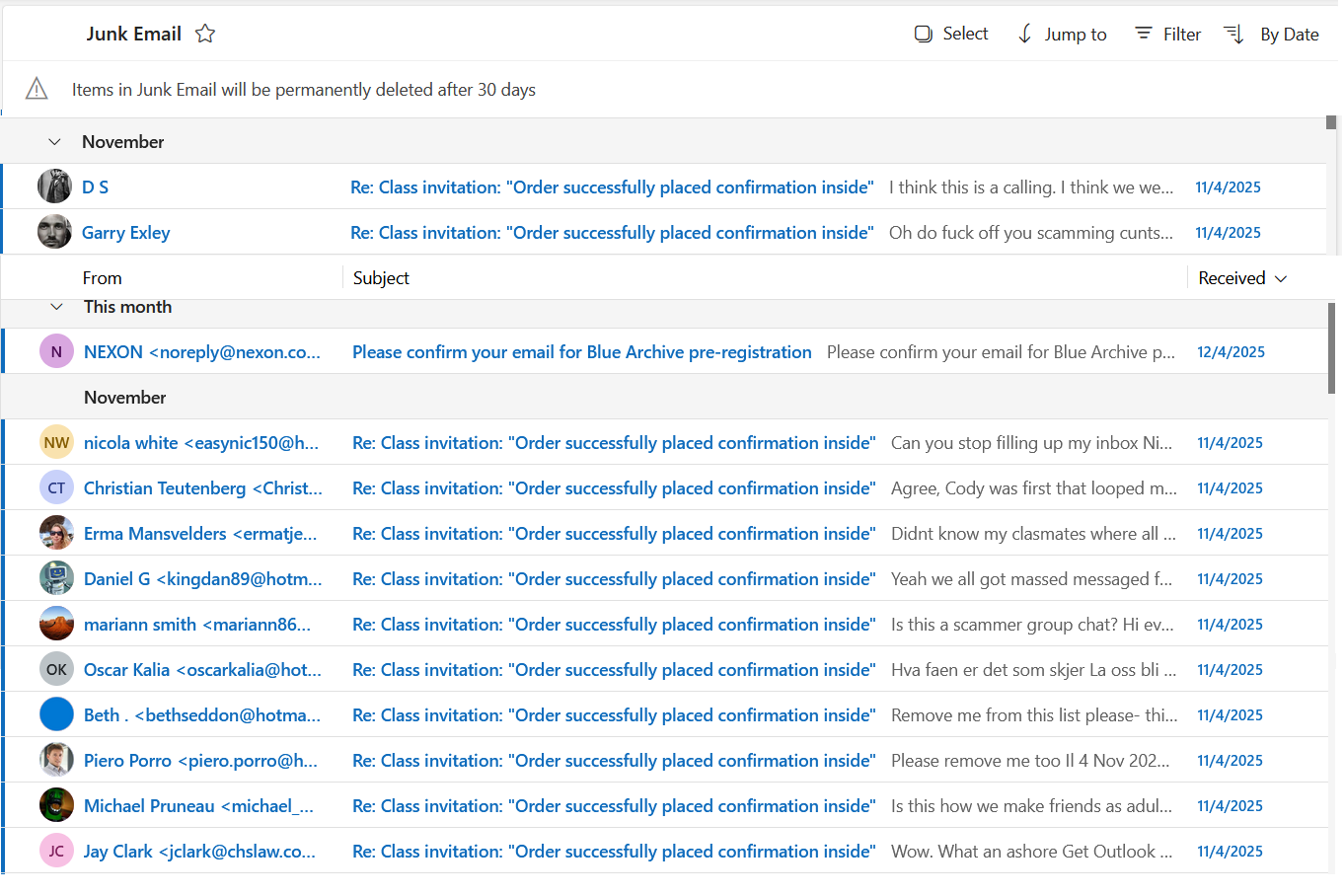The height and width of the screenshot is (896, 1344).
Task: Collapse the This month group
Action: [56, 307]
